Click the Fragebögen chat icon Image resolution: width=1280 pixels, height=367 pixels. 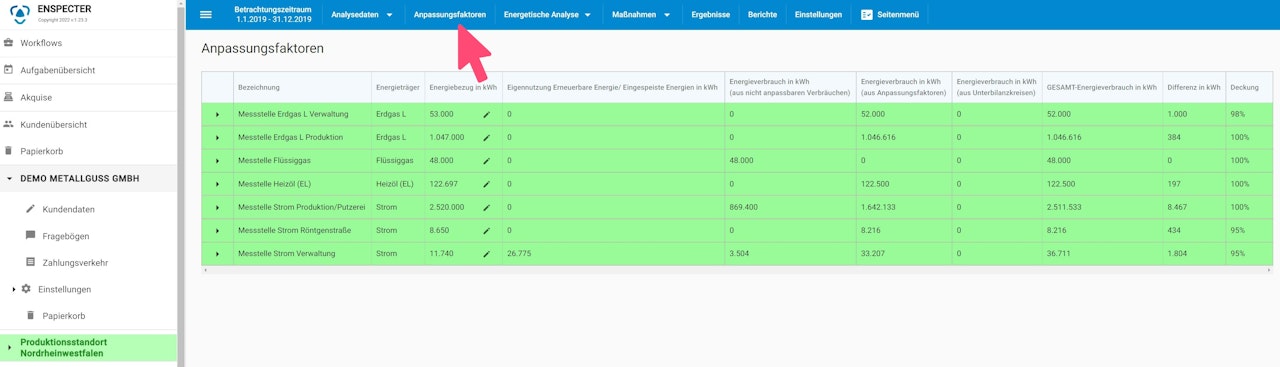tap(30, 236)
